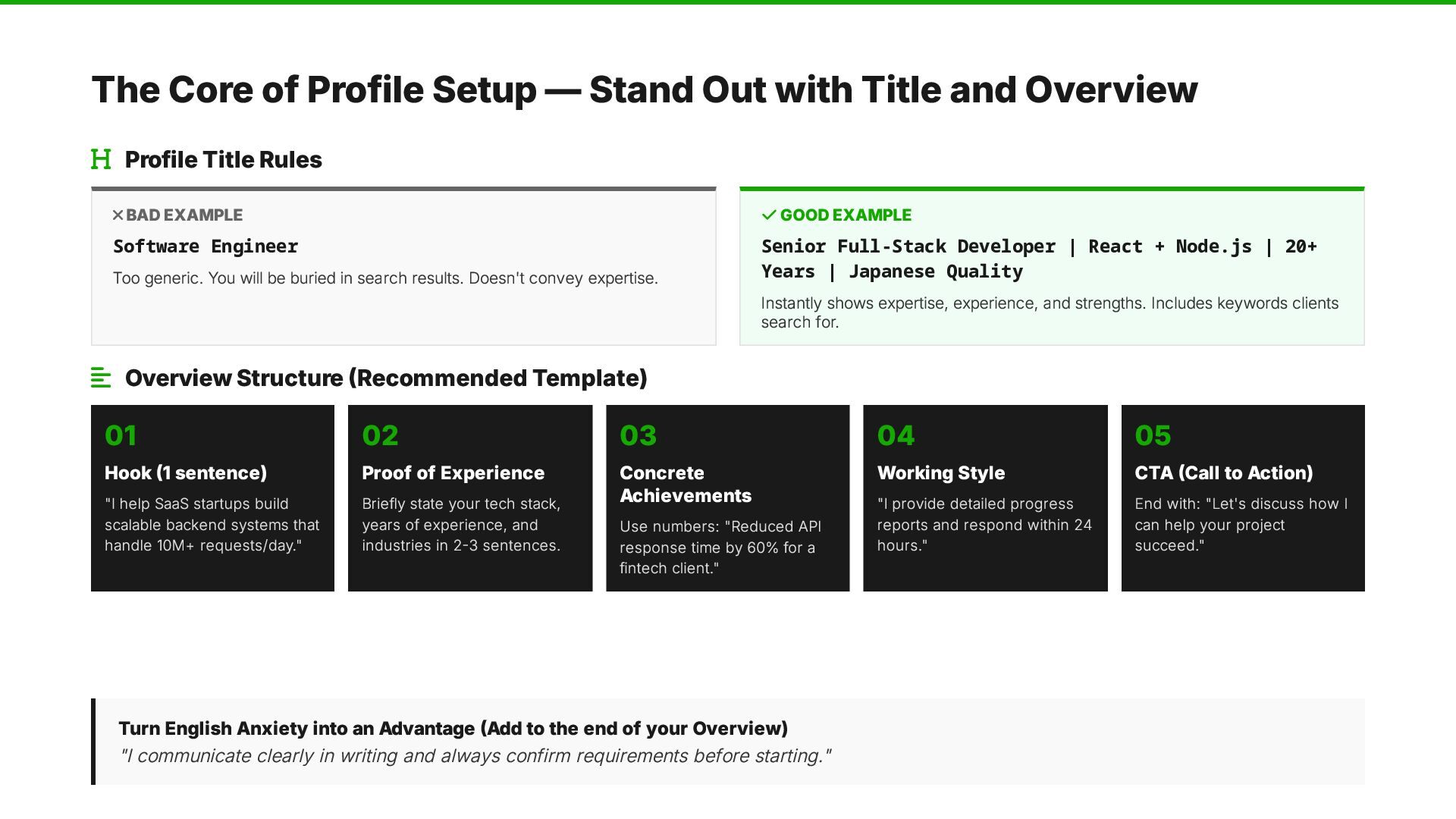Viewport: 1456px width, 819px height.
Task: Select the Concrete Achievements card heading
Action: [x=685, y=484]
